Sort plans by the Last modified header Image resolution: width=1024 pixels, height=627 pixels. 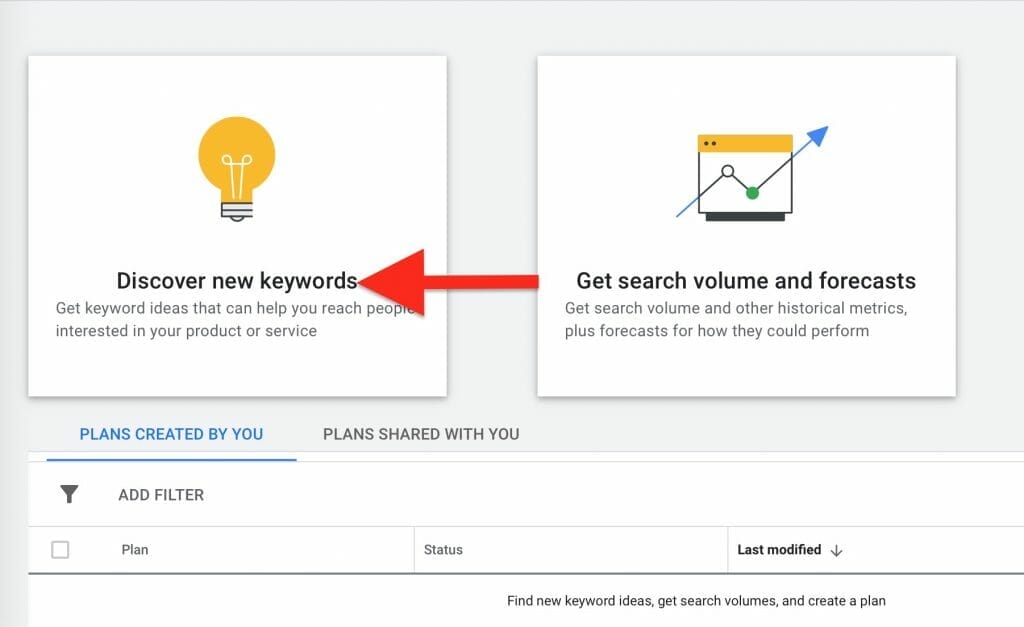[779, 550]
